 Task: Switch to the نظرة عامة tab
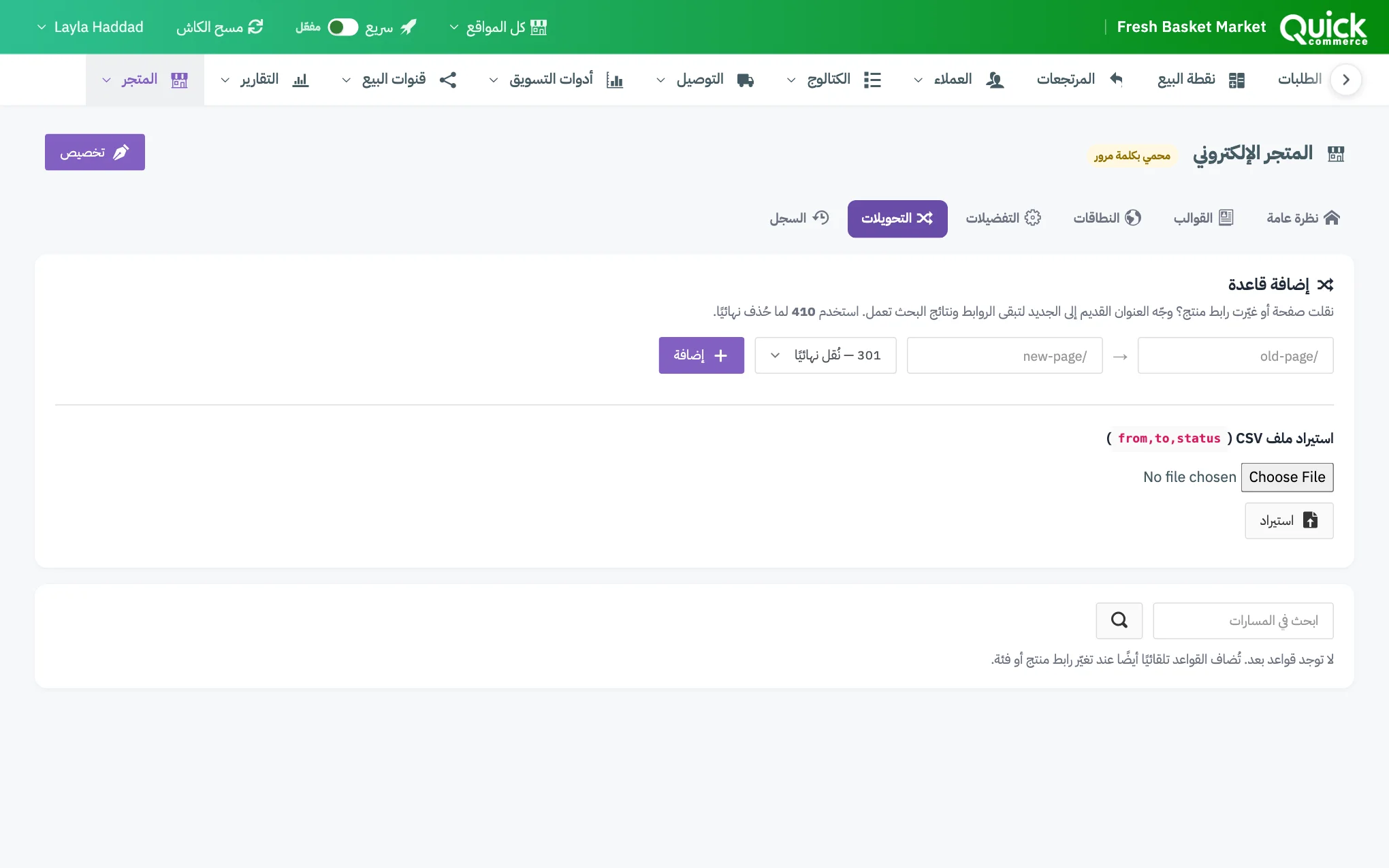click(1303, 218)
